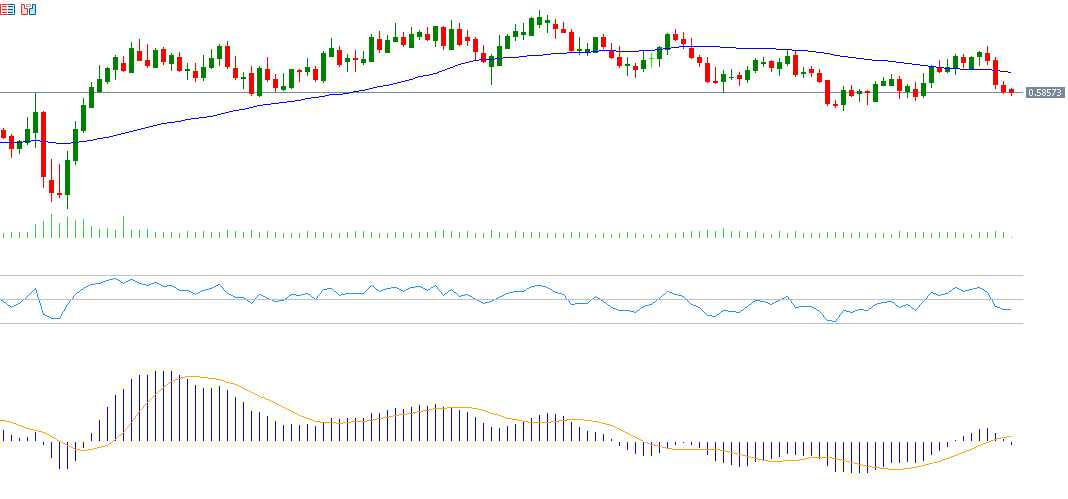The image size is (1068, 499).
Task: Click the highest green candle at chart peak
Action: (x=538, y=22)
